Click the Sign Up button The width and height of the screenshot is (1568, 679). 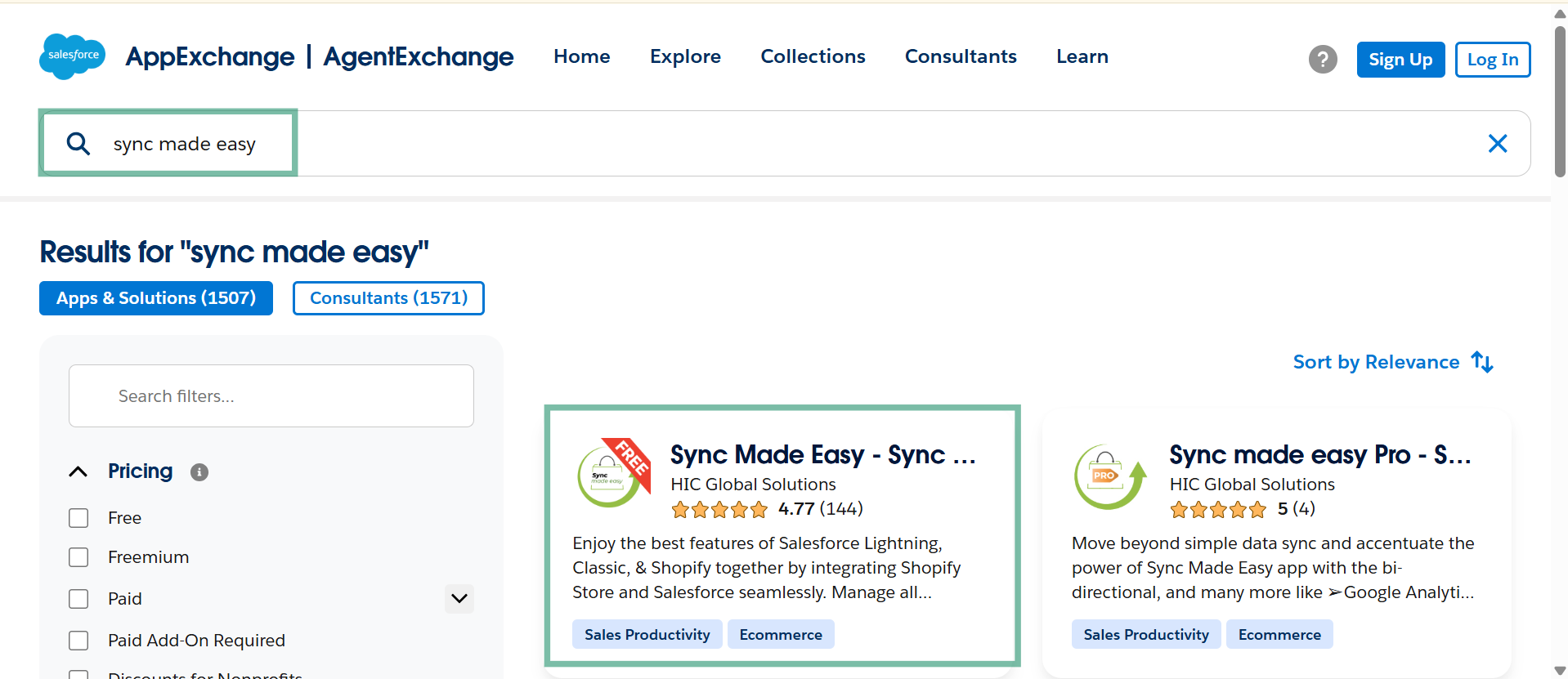coord(1400,60)
